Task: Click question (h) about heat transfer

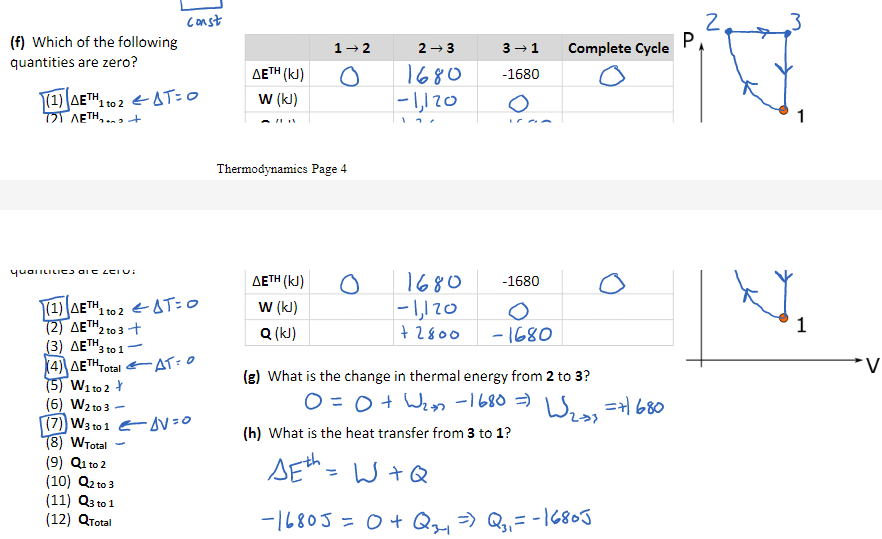Action: 377,433
